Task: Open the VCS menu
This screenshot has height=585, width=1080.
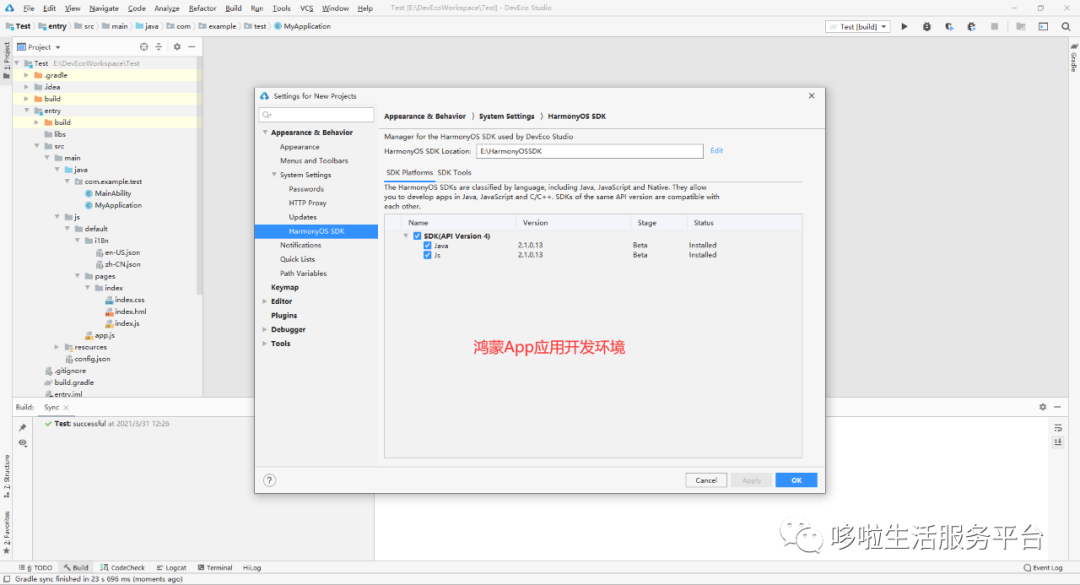Action: pos(307,8)
